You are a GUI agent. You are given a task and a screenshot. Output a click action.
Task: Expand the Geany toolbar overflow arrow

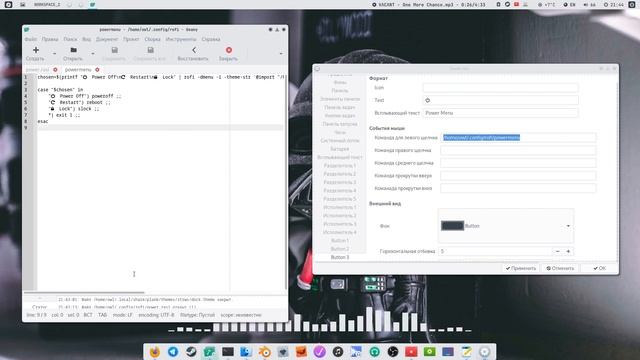point(281,53)
